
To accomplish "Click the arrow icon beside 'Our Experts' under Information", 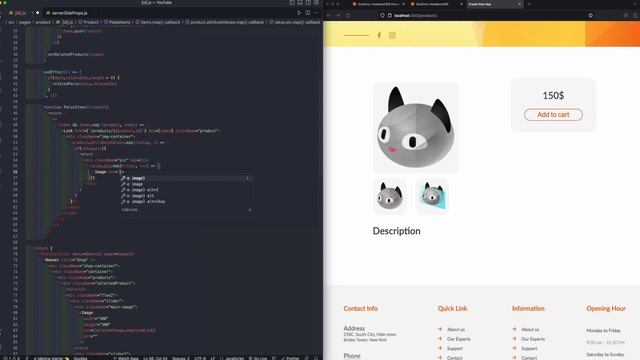I will [514, 339].
